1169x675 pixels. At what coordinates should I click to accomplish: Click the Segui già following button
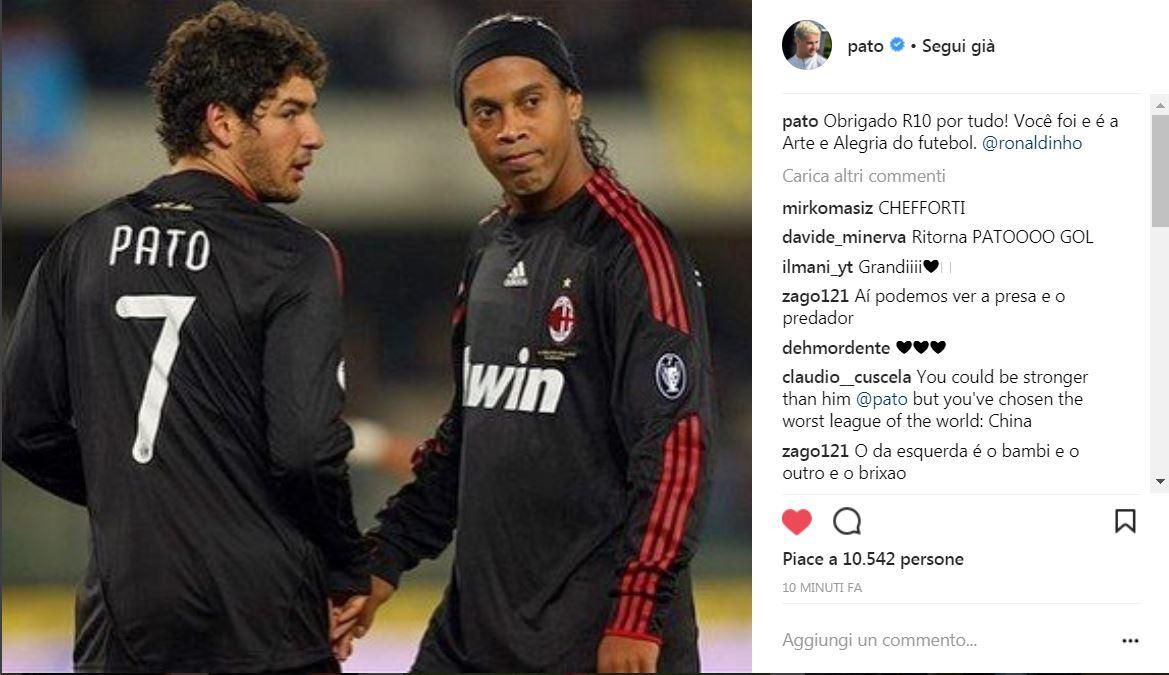[x=958, y=46]
